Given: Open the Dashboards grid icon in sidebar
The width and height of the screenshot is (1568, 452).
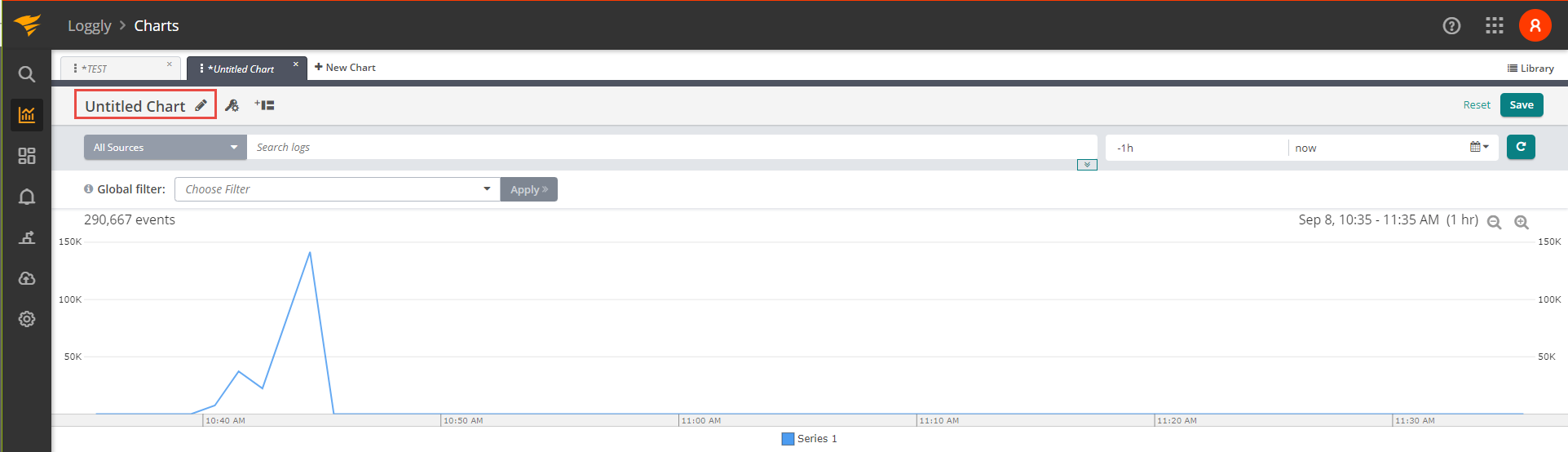Looking at the screenshot, I should (x=27, y=156).
